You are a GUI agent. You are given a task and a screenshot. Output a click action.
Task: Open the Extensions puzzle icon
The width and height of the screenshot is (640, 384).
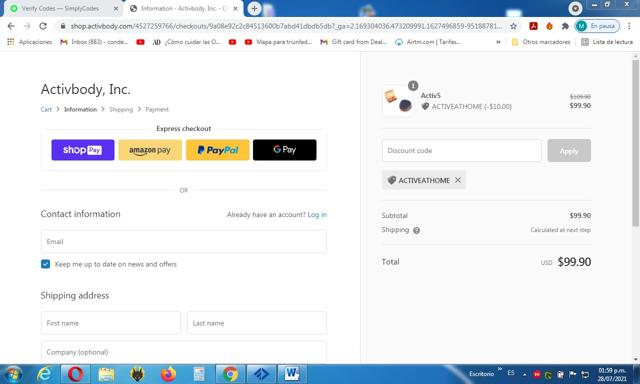coord(565,26)
